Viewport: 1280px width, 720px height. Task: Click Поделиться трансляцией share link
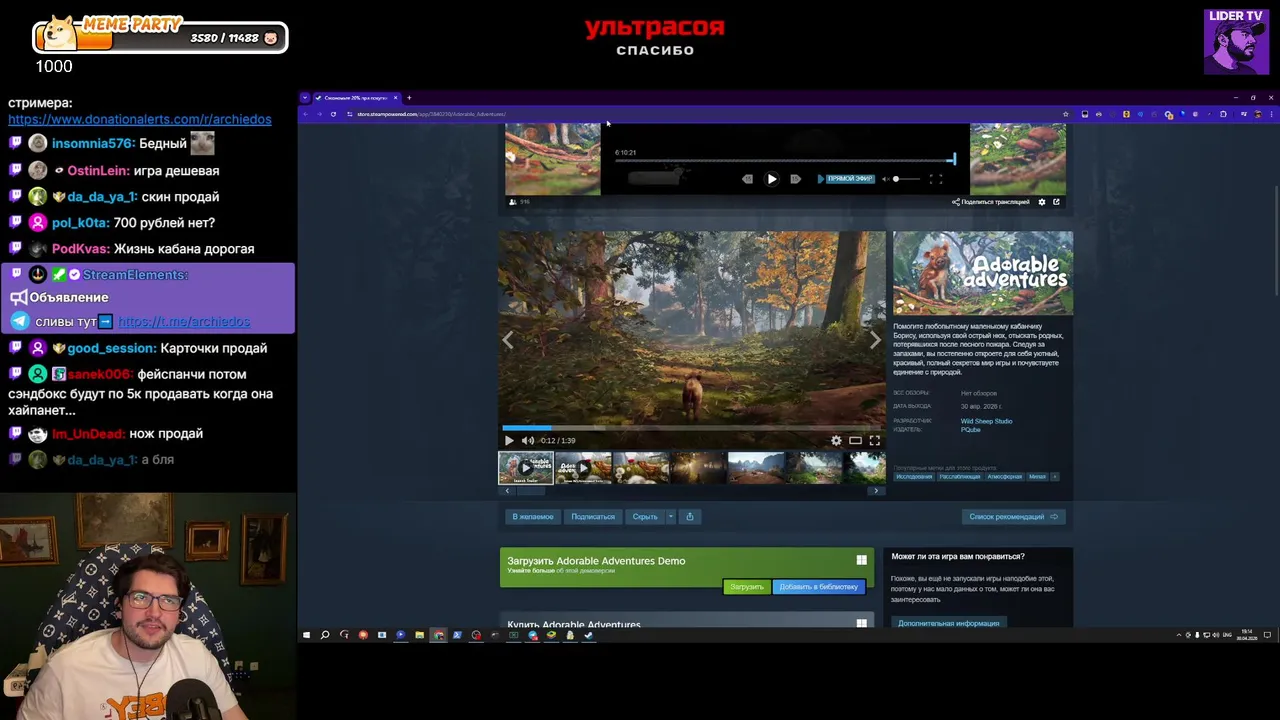(990, 202)
